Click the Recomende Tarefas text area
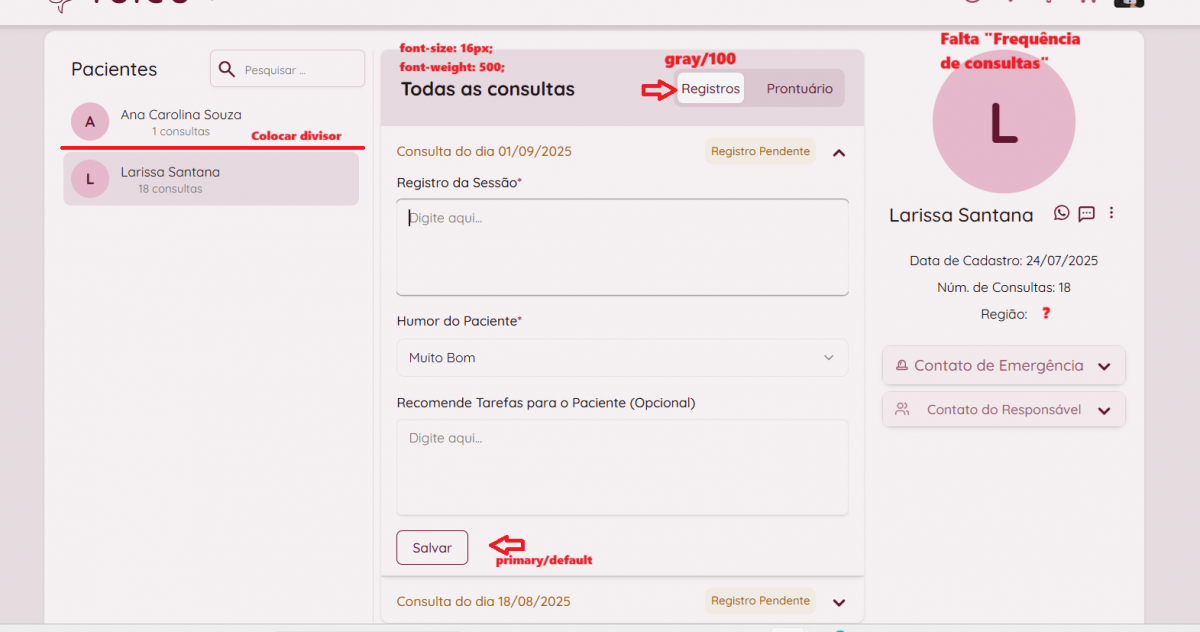 [622, 467]
